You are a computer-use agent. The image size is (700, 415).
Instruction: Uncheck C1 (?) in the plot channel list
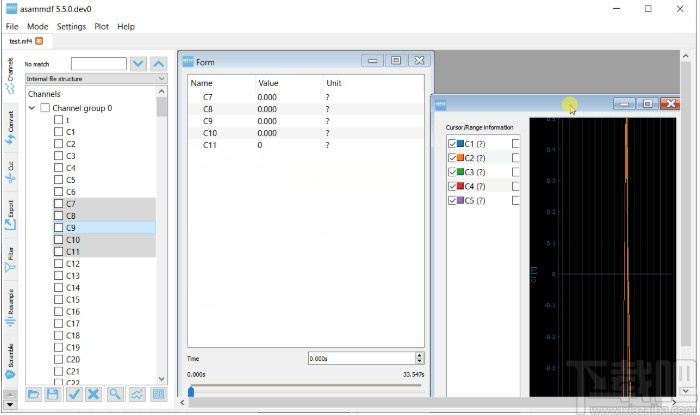[452, 144]
